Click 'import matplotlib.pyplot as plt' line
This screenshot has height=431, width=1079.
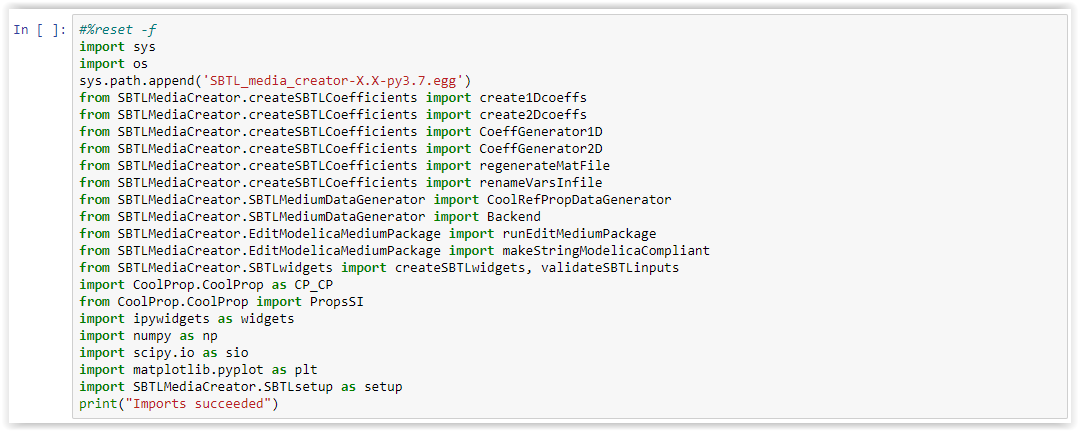pyautogui.click(x=198, y=370)
